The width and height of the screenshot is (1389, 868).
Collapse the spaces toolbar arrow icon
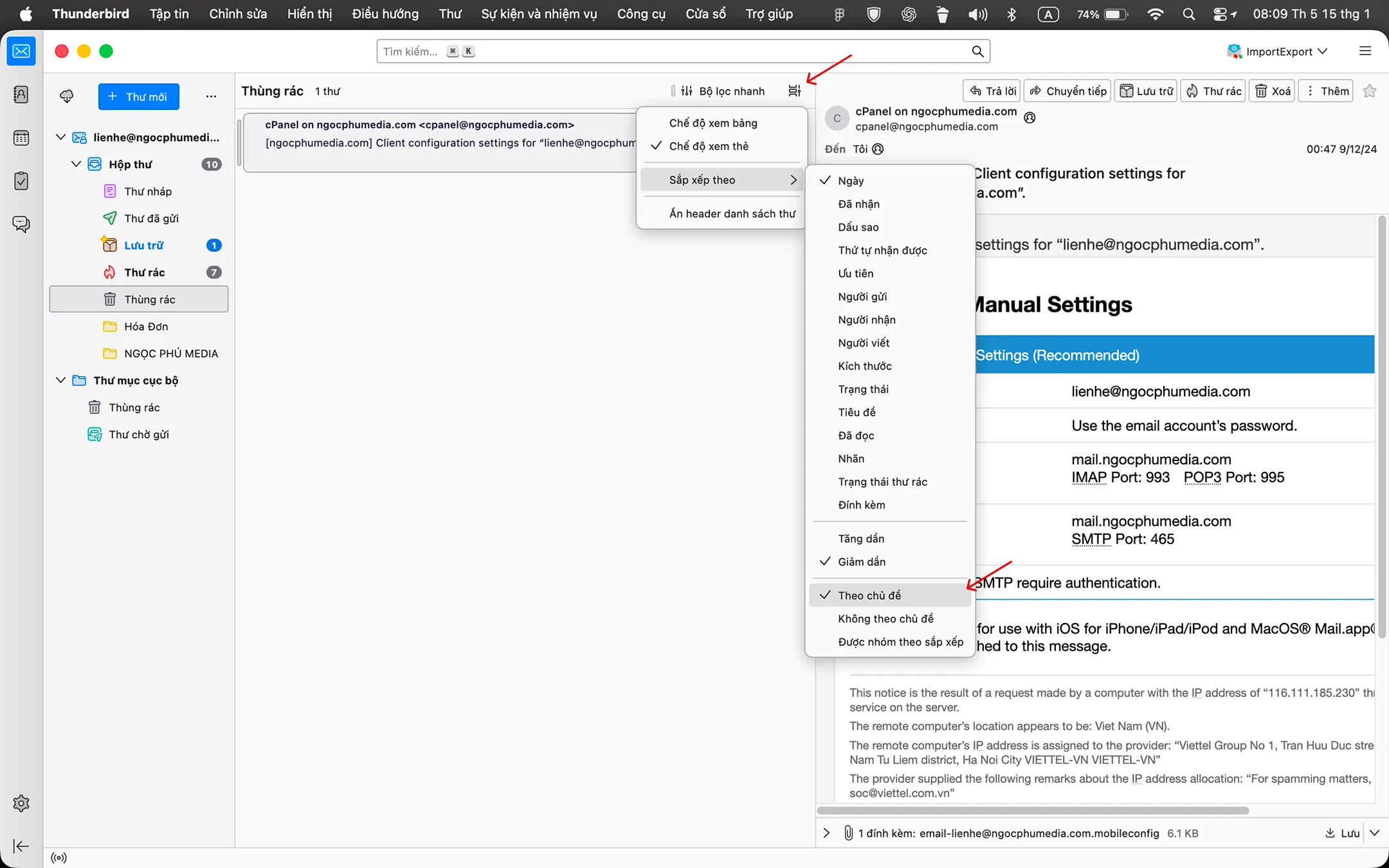21,846
